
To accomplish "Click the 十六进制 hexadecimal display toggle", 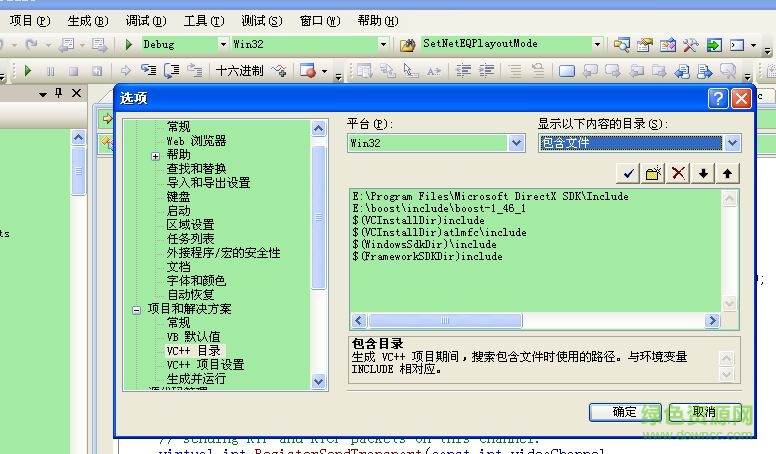I will tap(240, 71).
